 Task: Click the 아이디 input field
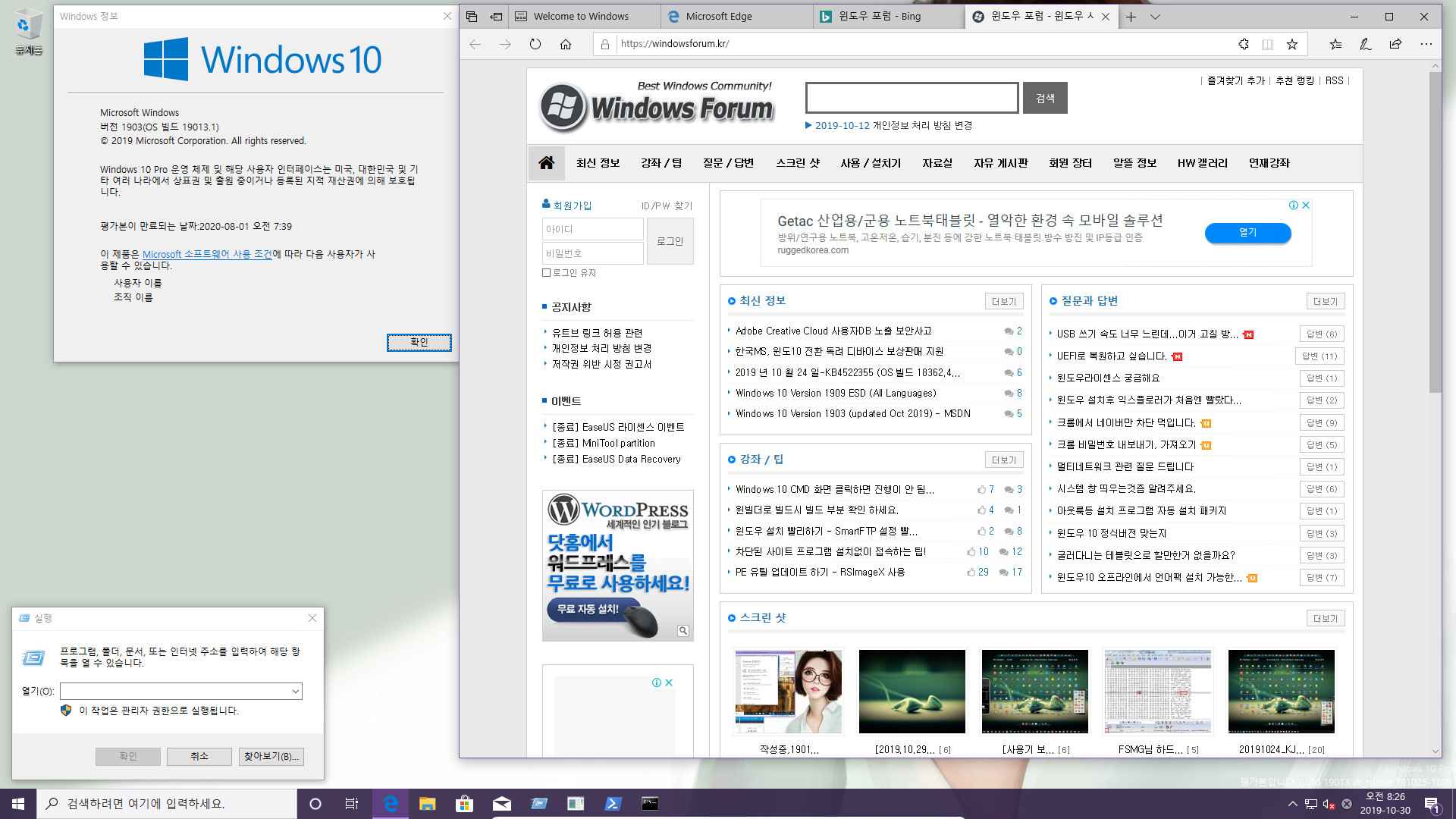[592, 229]
